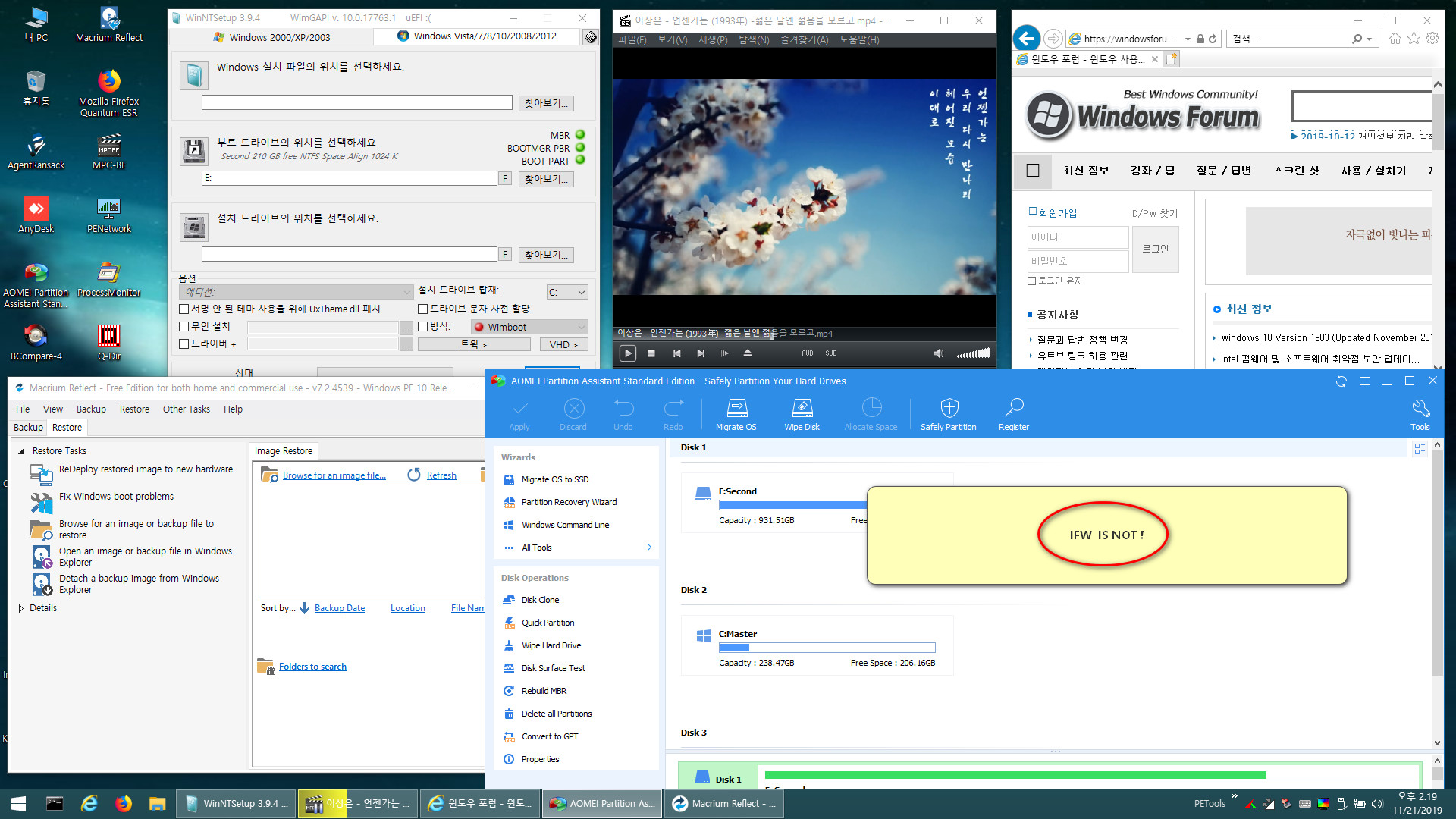
Task: Launch AgentRansack desktop icon
Action: pyautogui.click(x=36, y=152)
